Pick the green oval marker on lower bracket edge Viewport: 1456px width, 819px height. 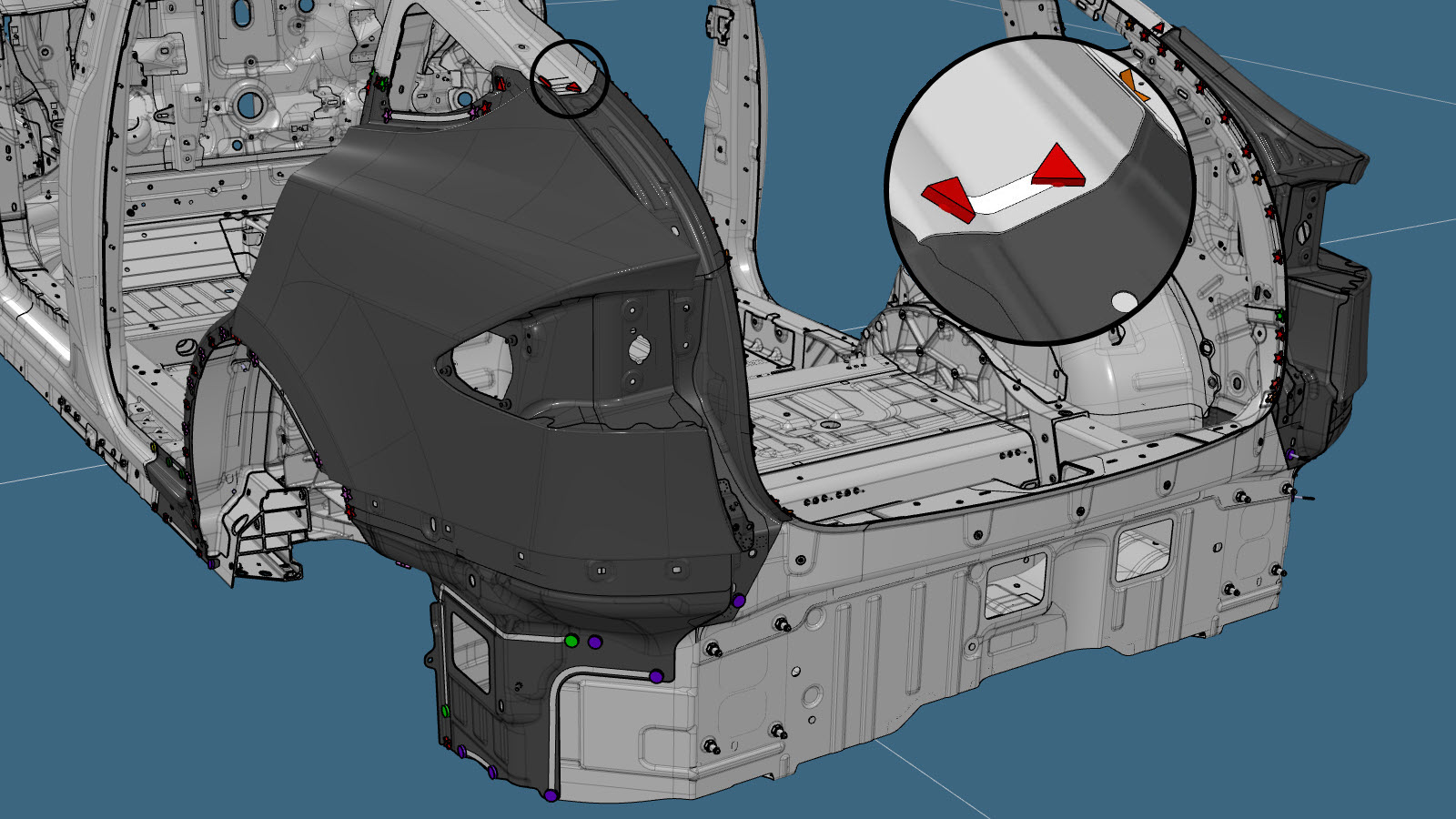pyautogui.click(x=445, y=711)
